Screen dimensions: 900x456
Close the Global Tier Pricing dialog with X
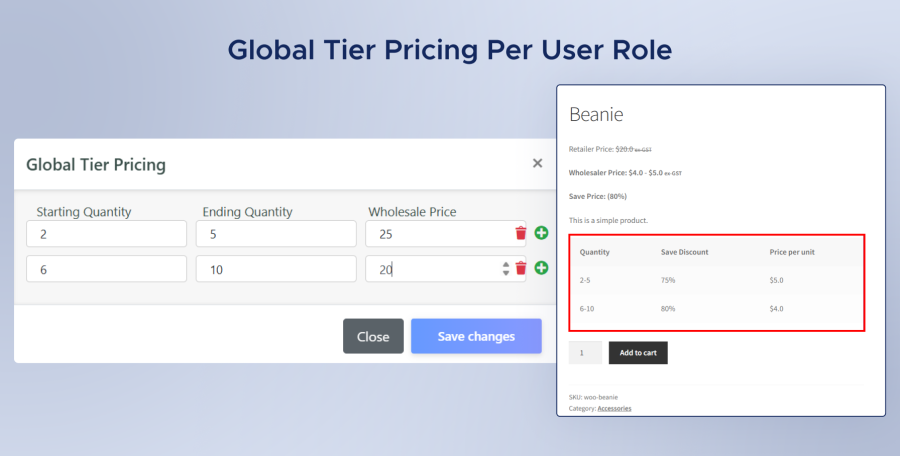(537, 163)
